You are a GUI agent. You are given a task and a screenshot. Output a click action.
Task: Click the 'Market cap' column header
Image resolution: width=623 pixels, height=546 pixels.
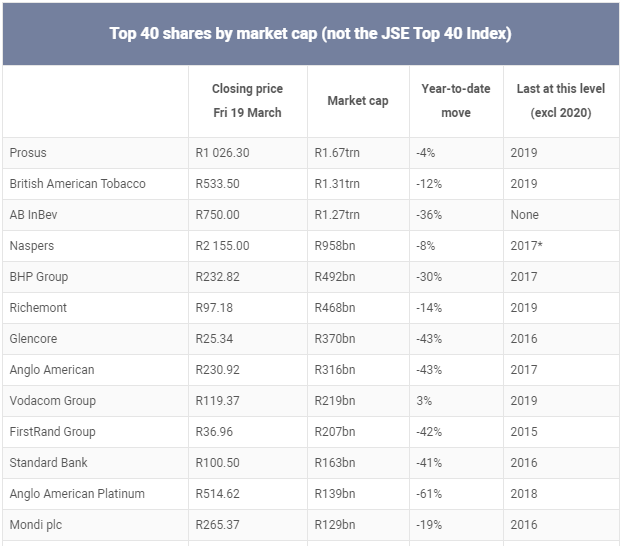pyautogui.click(x=358, y=101)
